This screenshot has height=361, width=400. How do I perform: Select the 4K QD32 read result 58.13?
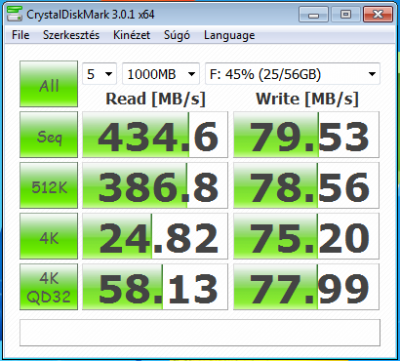[155, 287]
